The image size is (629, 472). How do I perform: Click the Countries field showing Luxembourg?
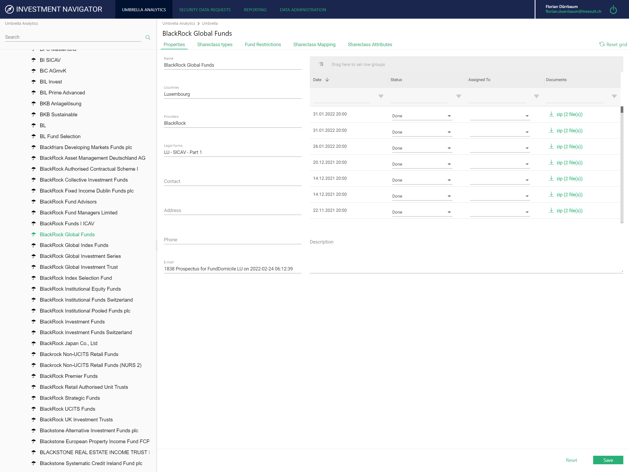click(233, 94)
